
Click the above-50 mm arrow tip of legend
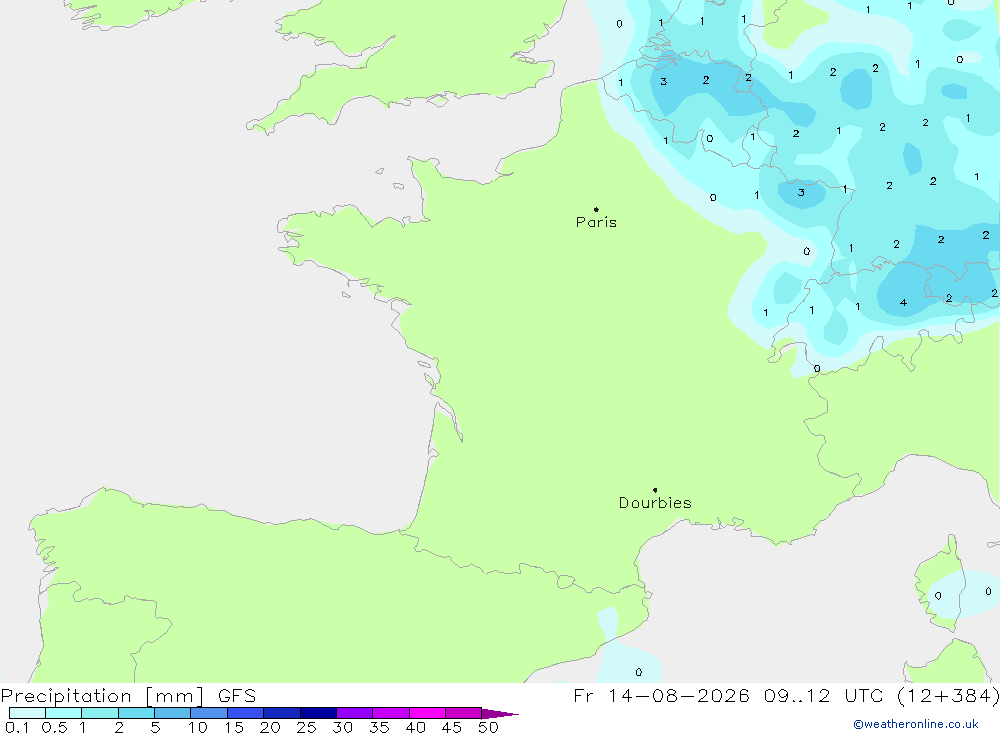tap(500, 714)
